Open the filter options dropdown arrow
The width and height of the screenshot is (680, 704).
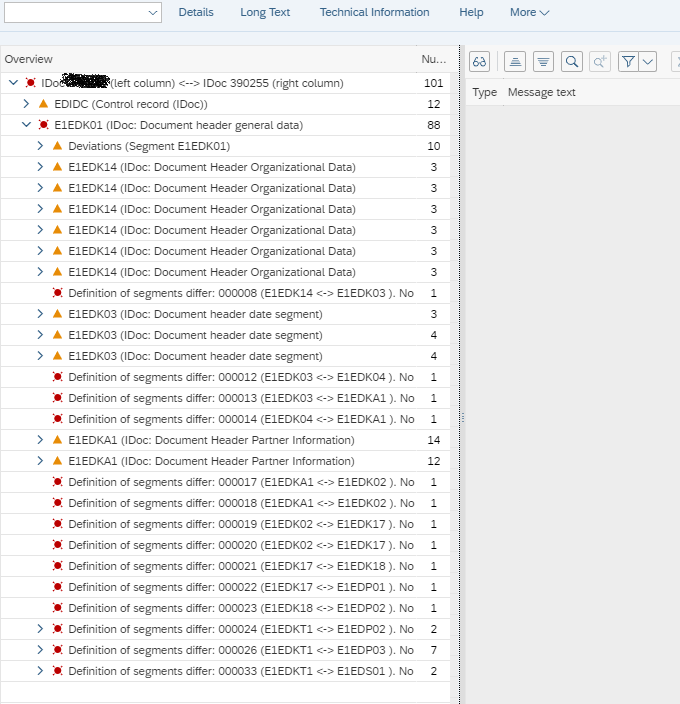click(x=648, y=61)
